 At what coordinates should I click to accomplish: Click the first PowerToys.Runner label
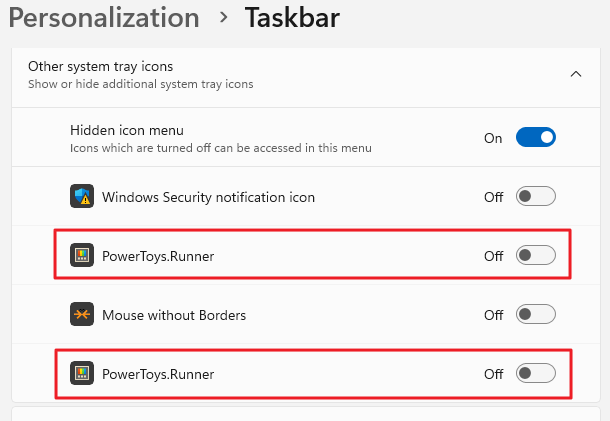(158, 256)
